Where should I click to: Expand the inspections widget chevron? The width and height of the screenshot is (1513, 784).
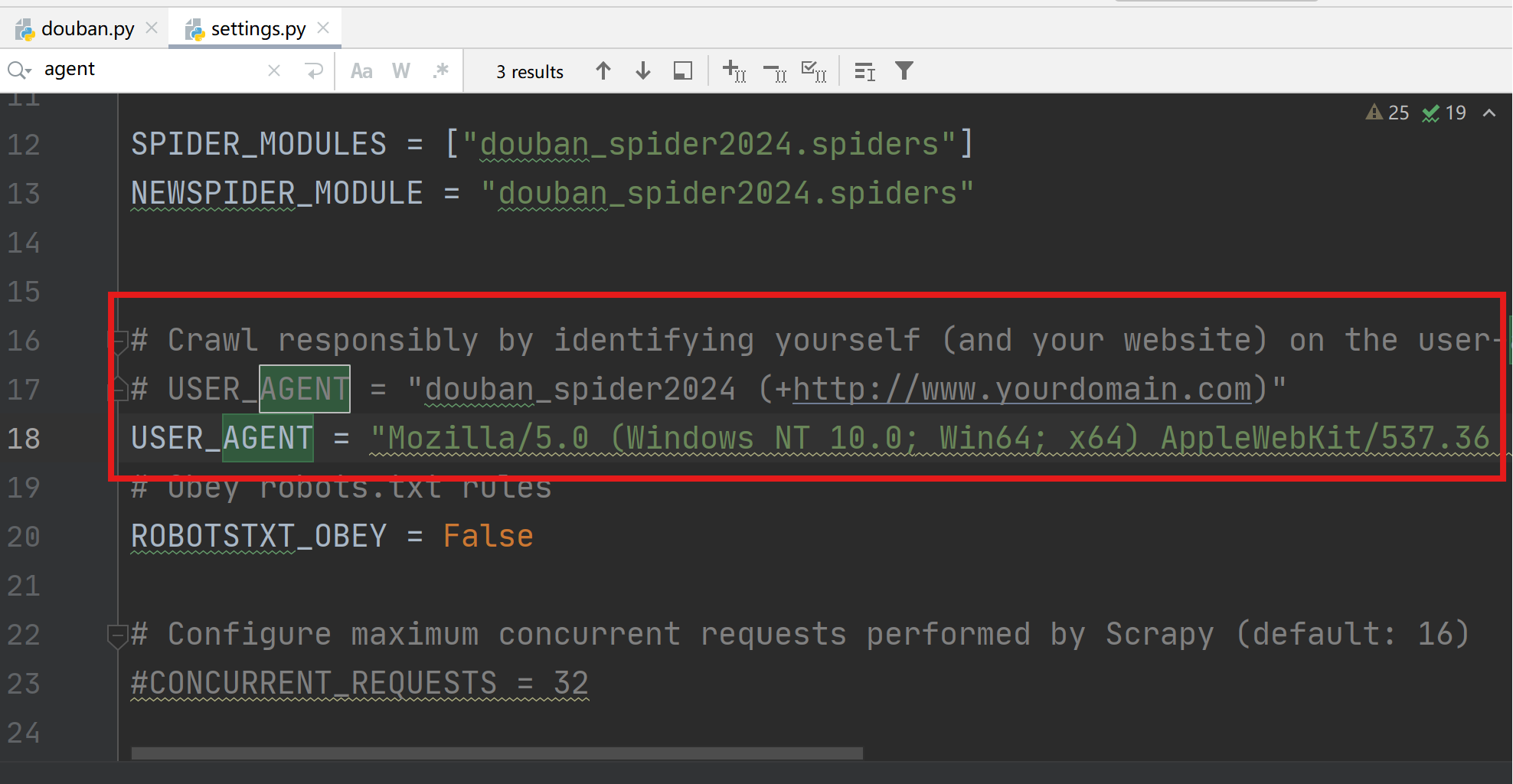click(1489, 113)
